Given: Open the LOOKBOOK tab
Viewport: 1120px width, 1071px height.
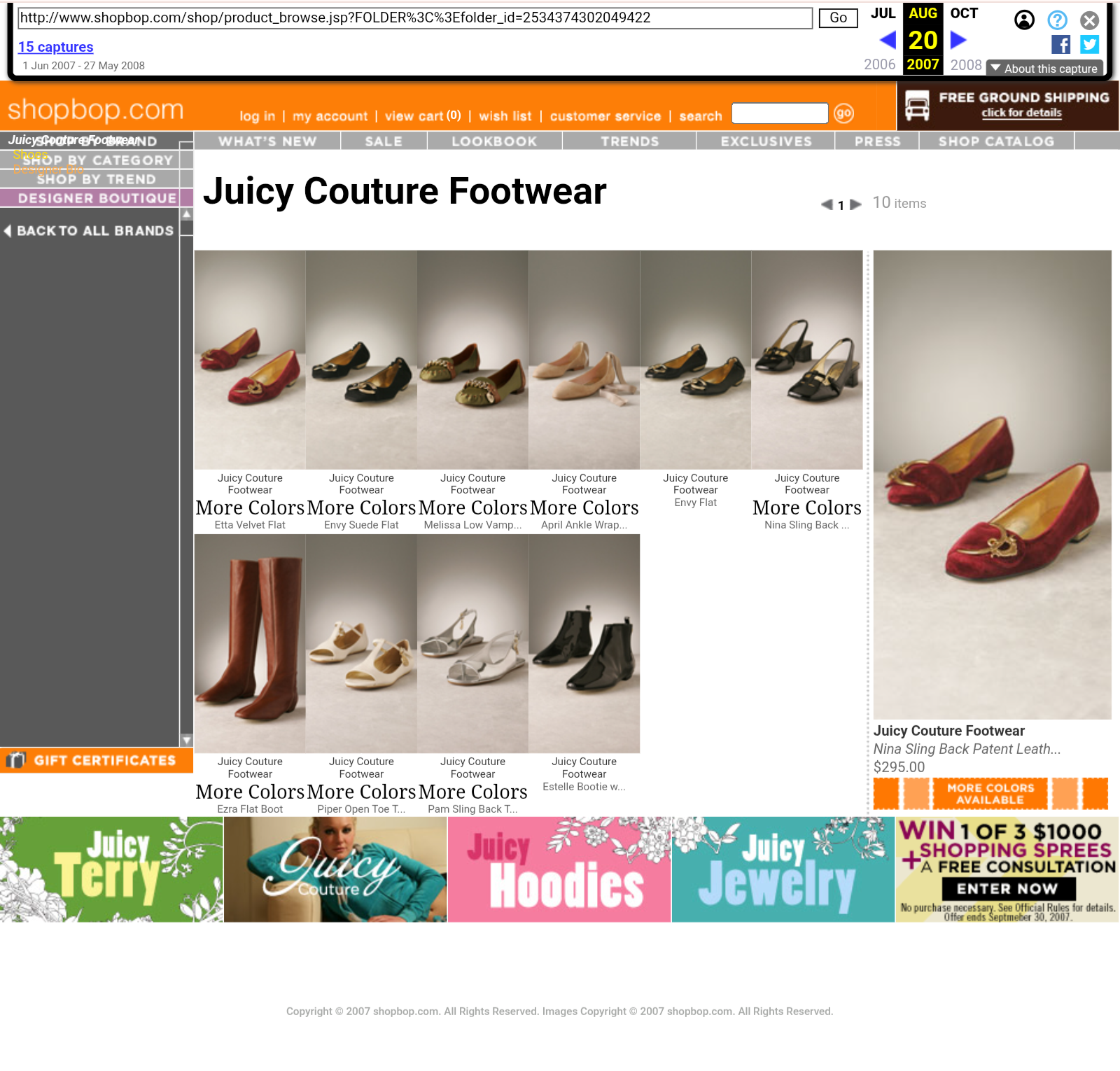Looking at the screenshot, I should pos(494,141).
